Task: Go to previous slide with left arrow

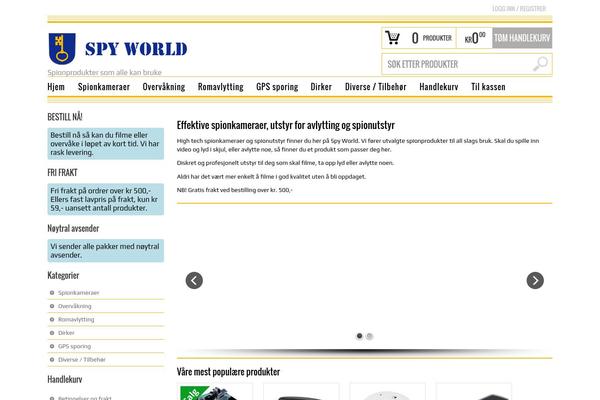Action: 194,281
